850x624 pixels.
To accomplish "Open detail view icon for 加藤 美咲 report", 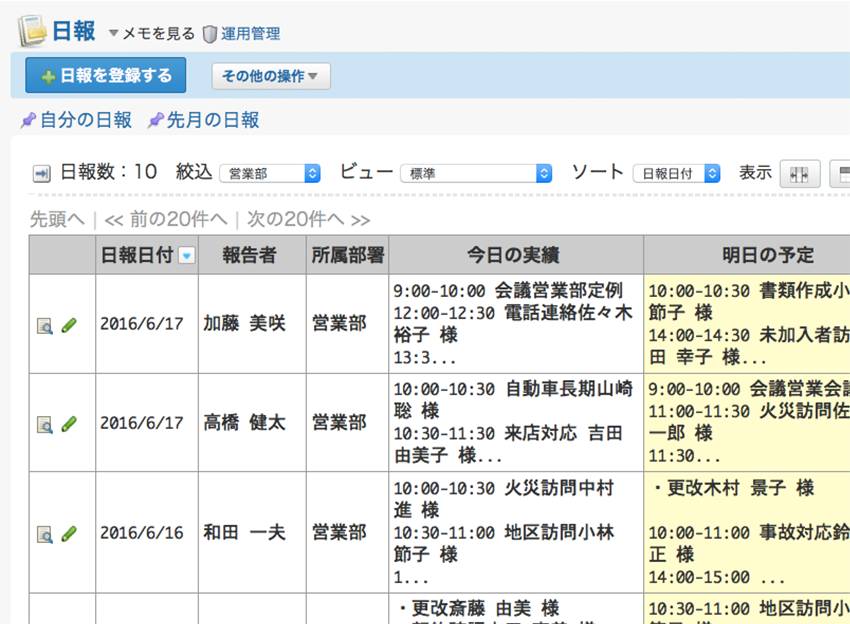I will [44, 325].
